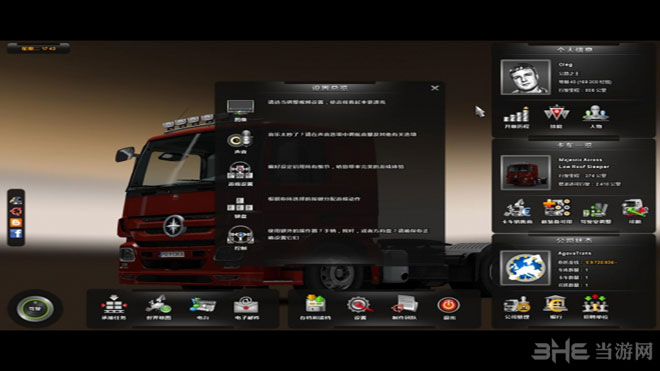
Task: Open the level progress bar-chart icon
Action: (516, 115)
